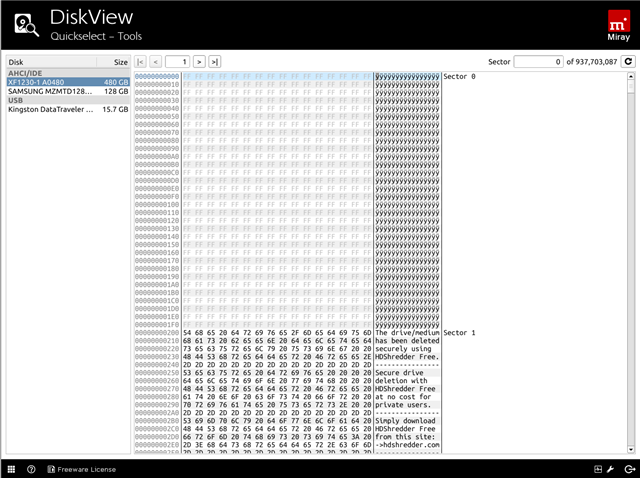Click the Disk column header
640x478 pixels.
[x=51, y=62]
